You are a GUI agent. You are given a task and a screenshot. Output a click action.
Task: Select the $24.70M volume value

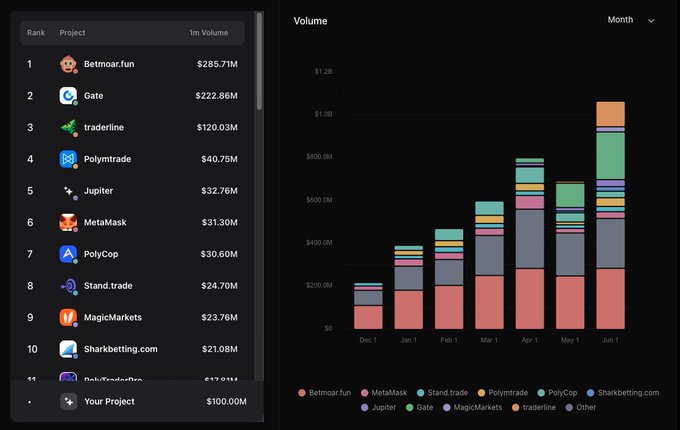[219, 286]
